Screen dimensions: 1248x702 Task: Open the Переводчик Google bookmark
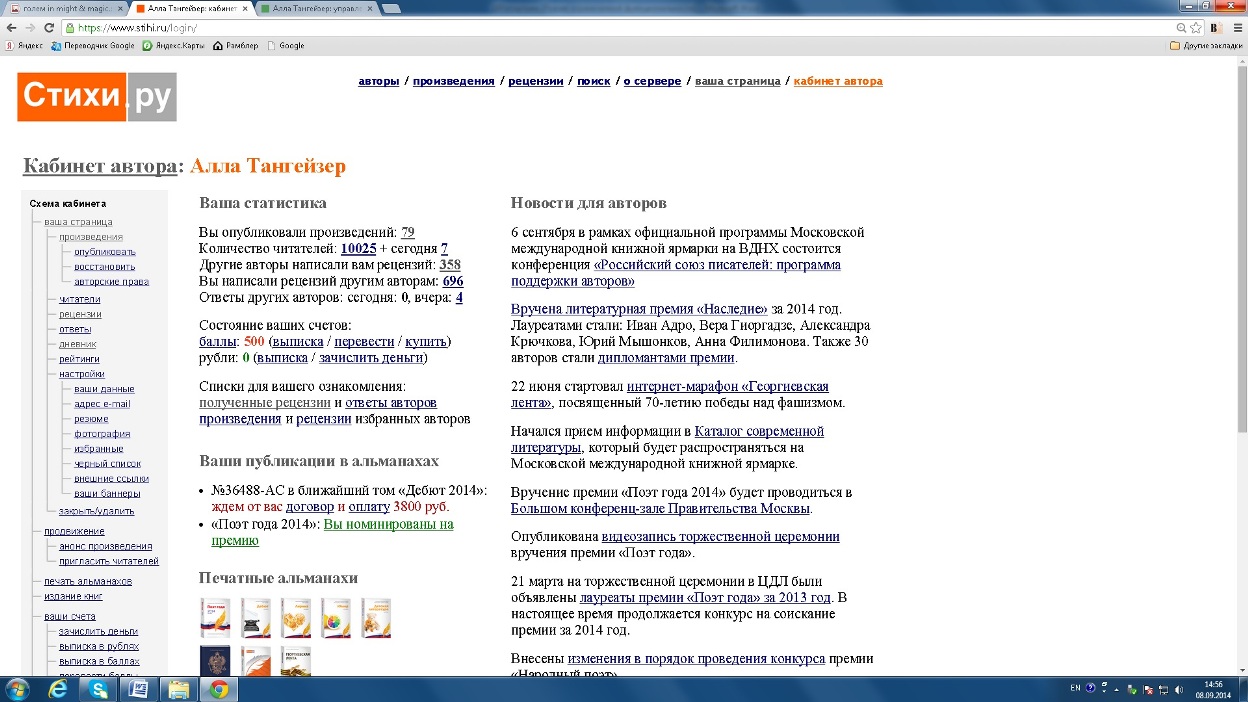(92, 46)
